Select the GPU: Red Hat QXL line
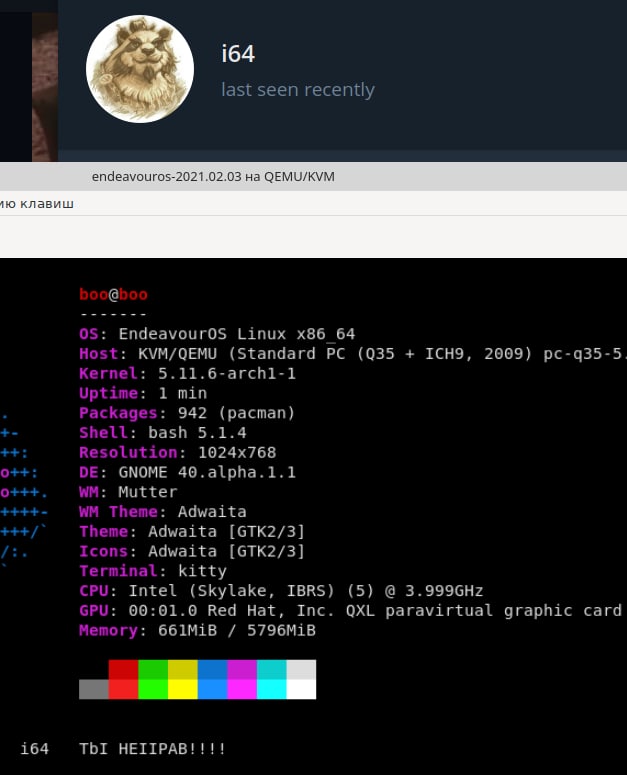The width and height of the screenshot is (627, 775). [350, 611]
